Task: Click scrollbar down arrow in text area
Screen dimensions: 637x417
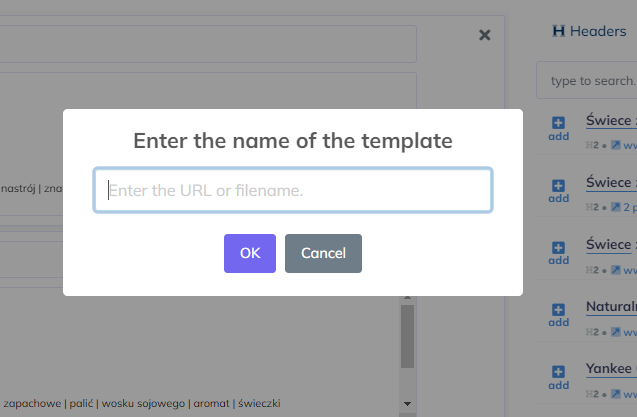Action: coord(406,404)
